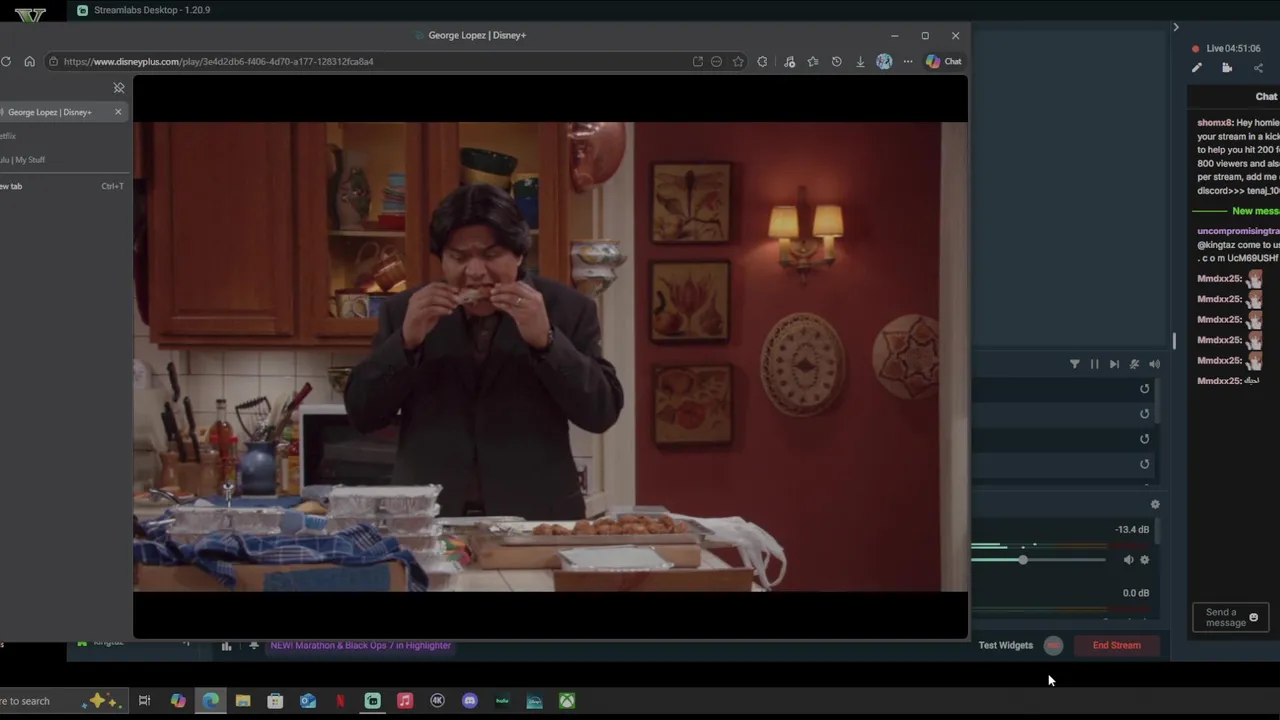Click the browser profile avatar
This screenshot has width=1280, height=720.
click(x=884, y=61)
